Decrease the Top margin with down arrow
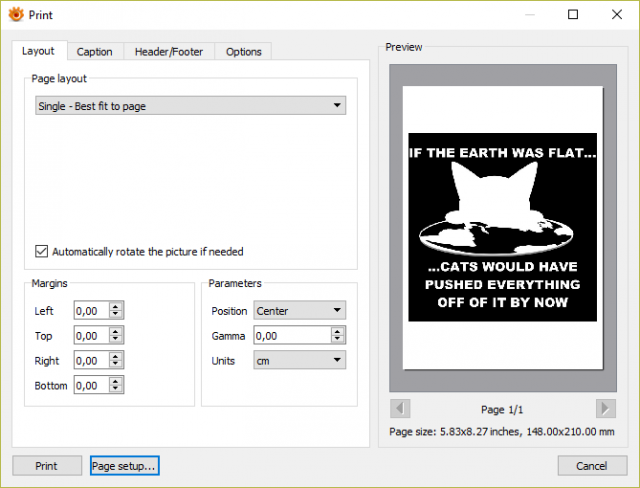 [x=116, y=339]
